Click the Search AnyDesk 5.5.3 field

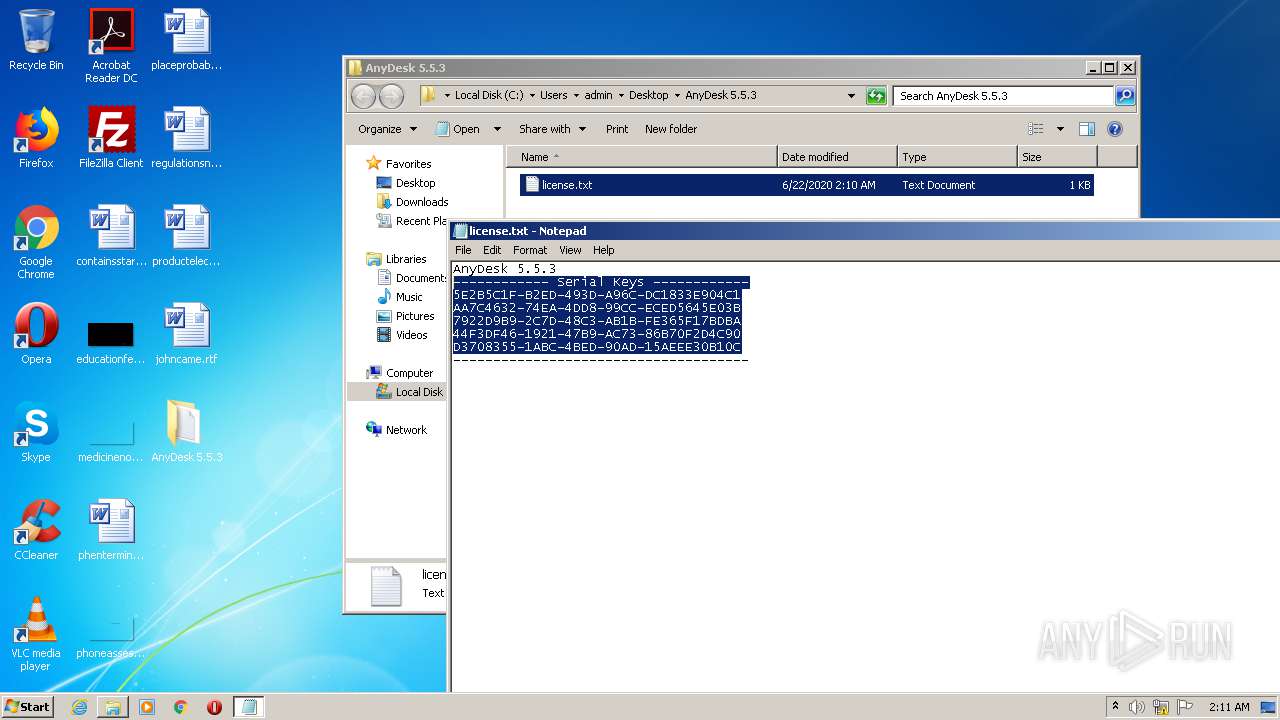click(x=1003, y=96)
